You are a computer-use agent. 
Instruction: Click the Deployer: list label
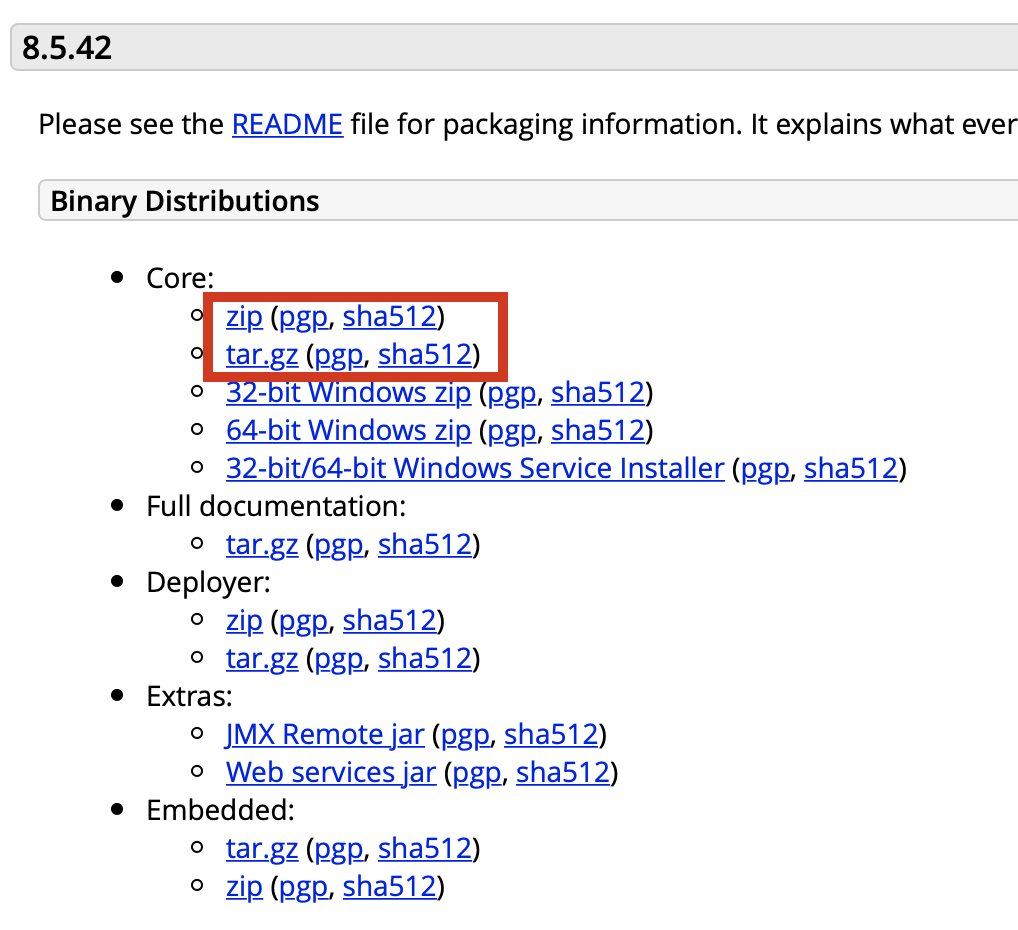pyautogui.click(x=208, y=583)
